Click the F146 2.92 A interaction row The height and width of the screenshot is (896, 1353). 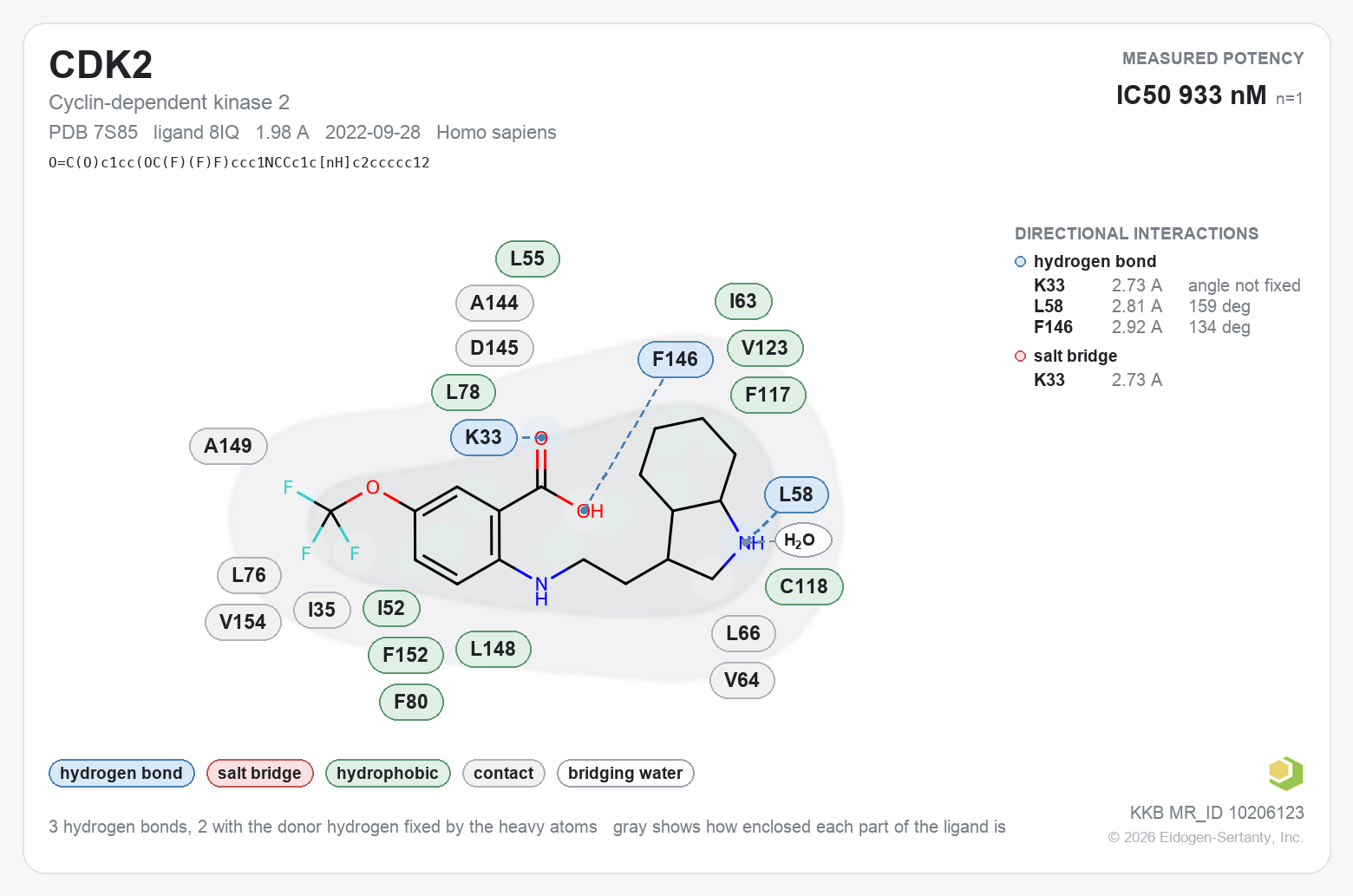click(1142, 327)
